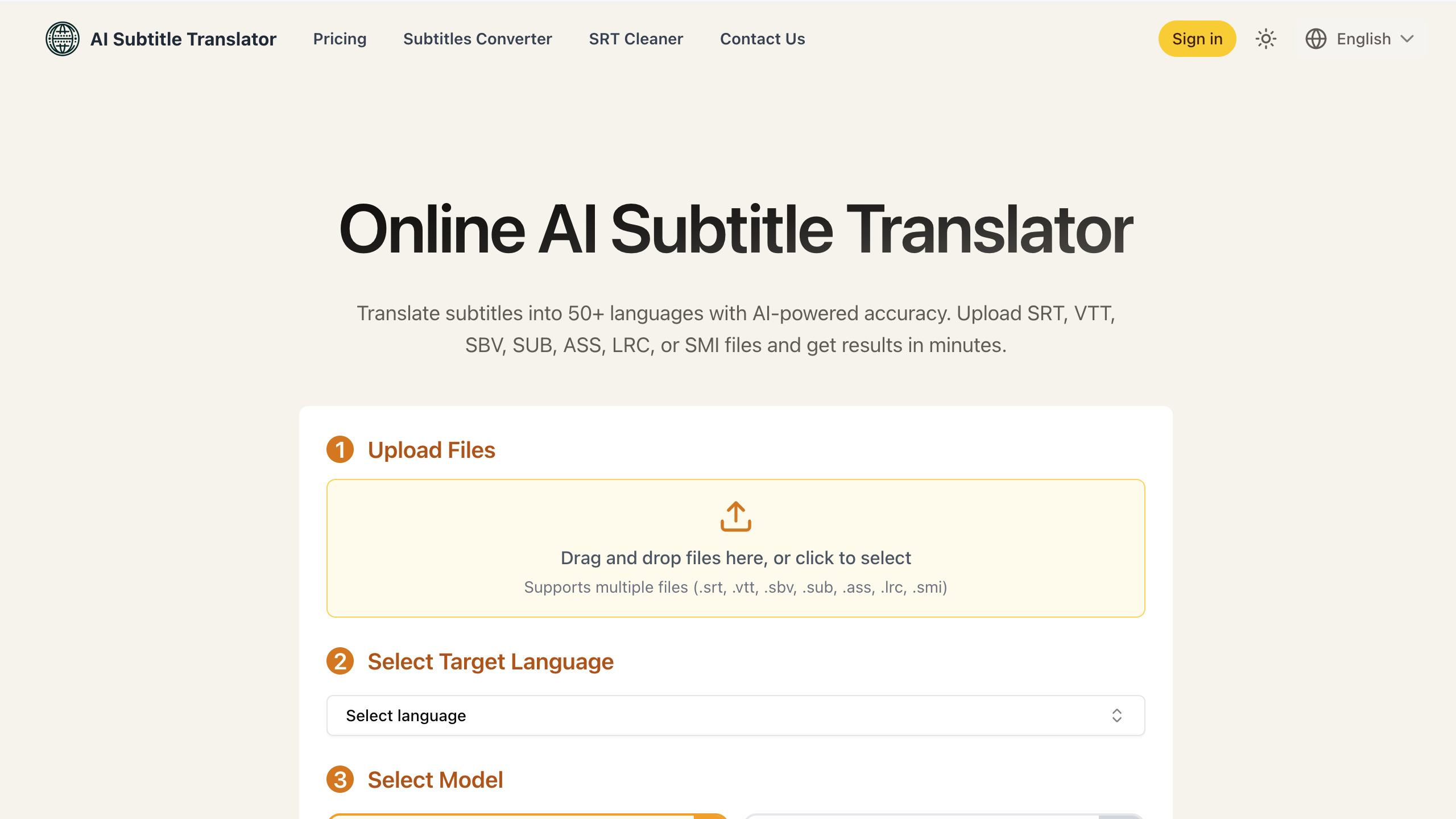Click the Select Model heading
The image size is (1456, 819).
(x=436, y=780)
